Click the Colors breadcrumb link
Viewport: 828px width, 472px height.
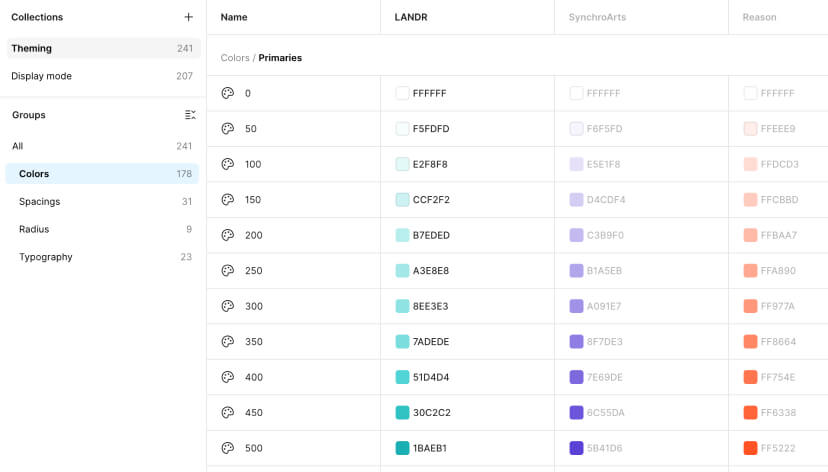(235, 58)
